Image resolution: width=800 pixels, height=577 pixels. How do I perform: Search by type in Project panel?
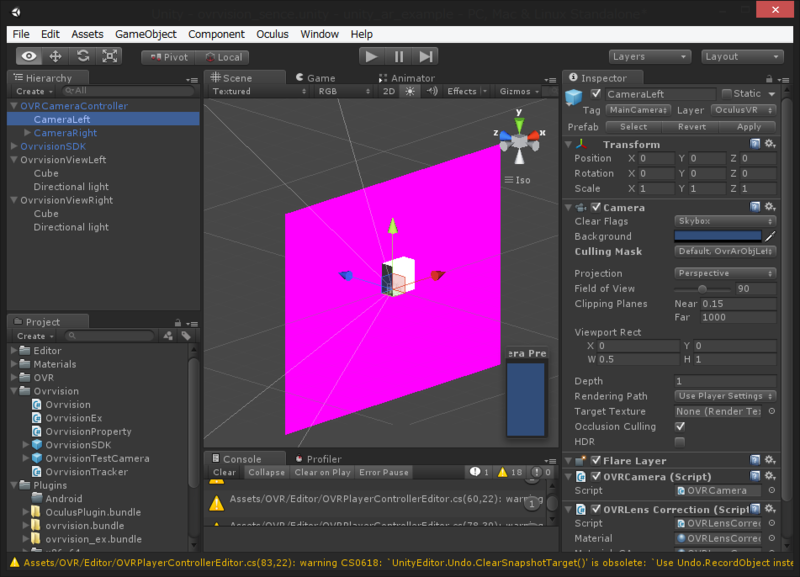click(168, 336)
